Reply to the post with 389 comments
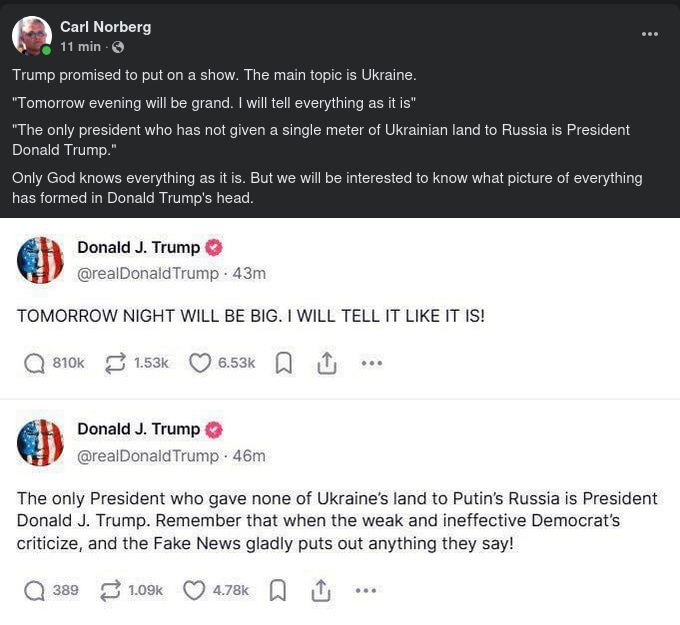The width and height of the screenshot is (680, 625). (35, 590)
